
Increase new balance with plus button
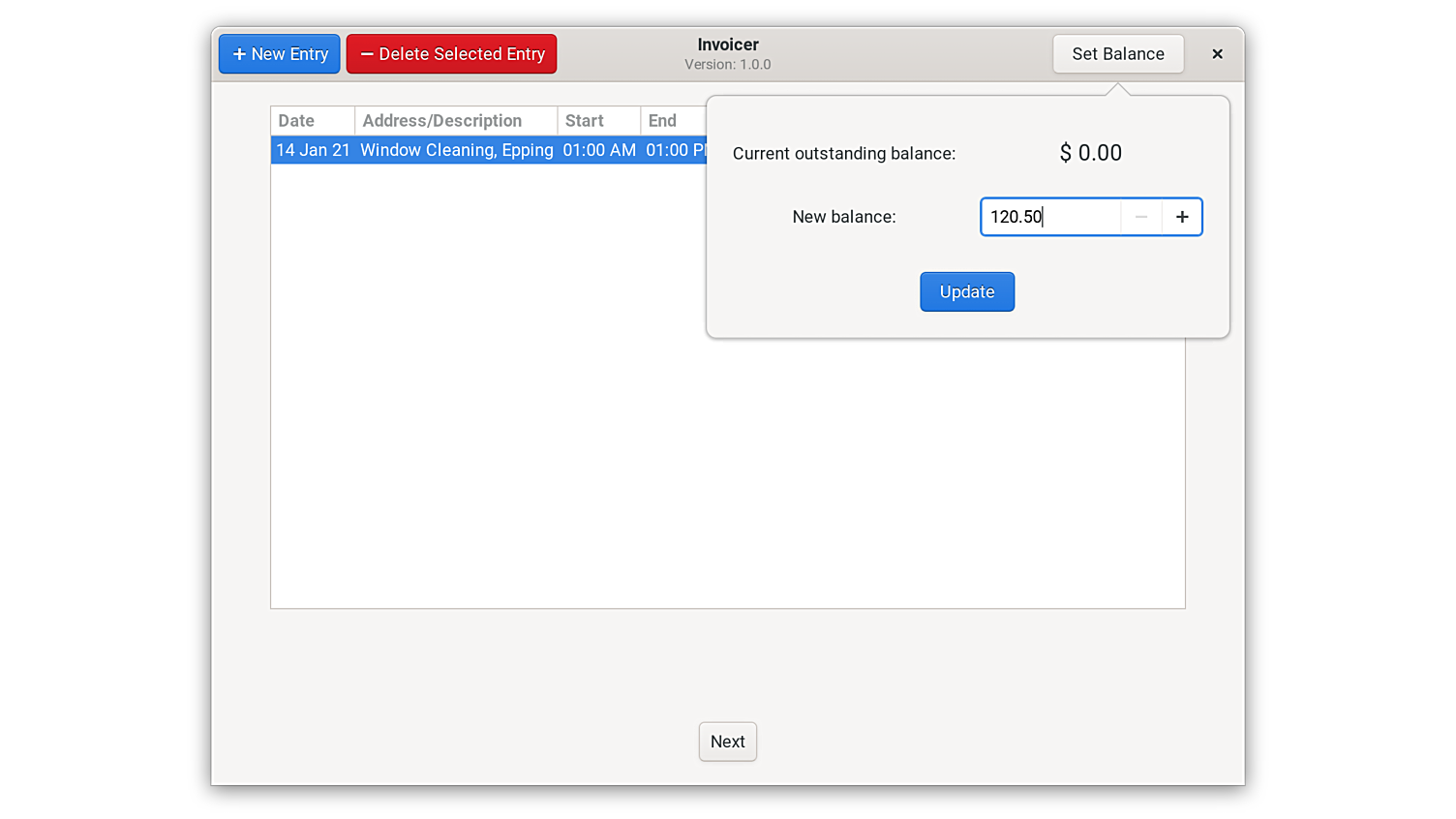point(1182,217)
